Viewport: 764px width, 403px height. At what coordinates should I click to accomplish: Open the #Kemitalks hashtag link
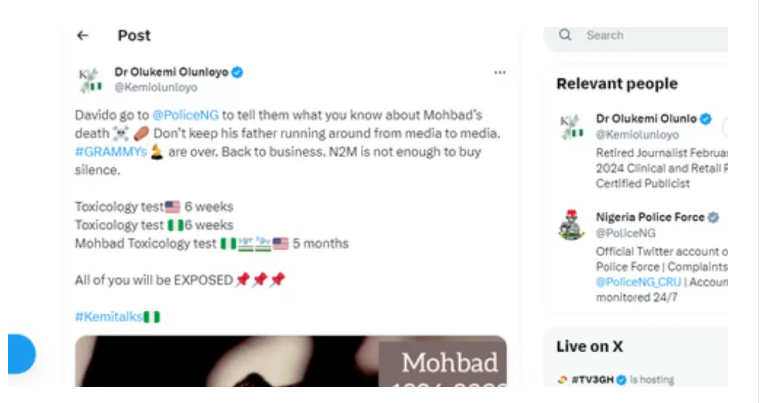tap(109, 317)
